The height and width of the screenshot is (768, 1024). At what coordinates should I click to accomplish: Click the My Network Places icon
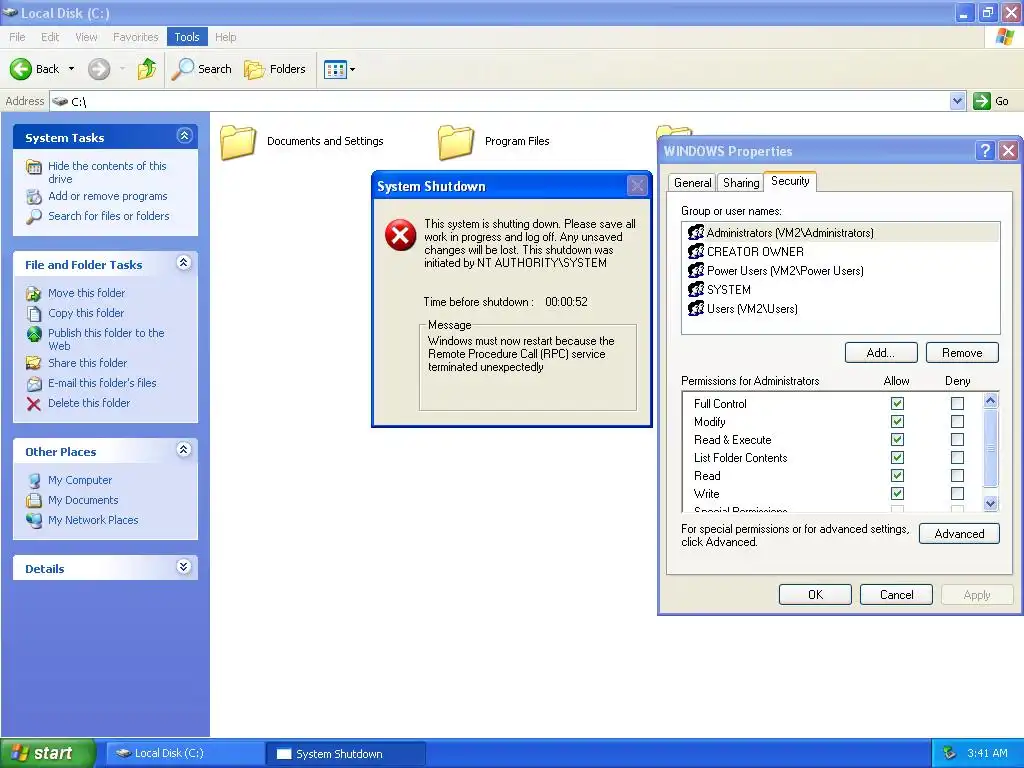pyautogui.click(x=33, y=520)
